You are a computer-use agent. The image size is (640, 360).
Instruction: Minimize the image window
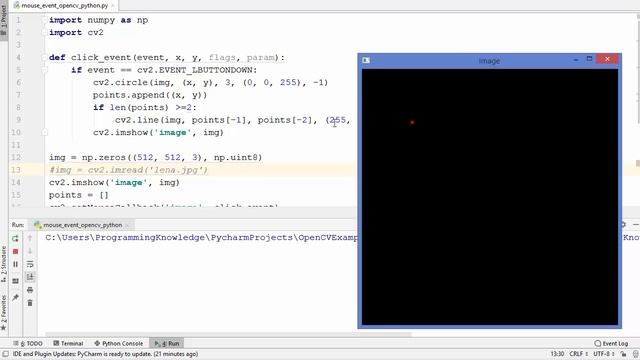click(576, 60)
